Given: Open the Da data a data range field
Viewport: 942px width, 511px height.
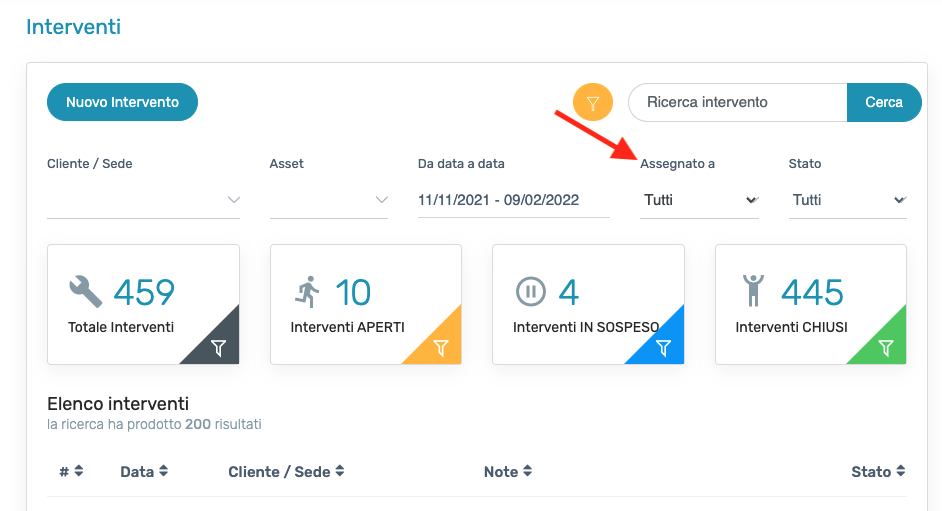Looking at the screenshot, I should point(514,200).
